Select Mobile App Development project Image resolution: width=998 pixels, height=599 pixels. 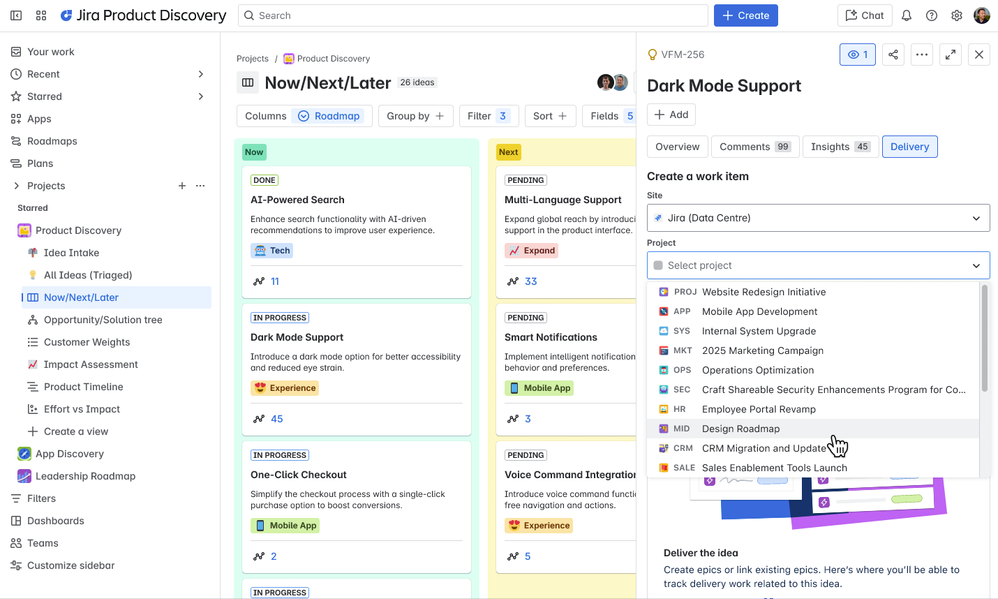813,312
